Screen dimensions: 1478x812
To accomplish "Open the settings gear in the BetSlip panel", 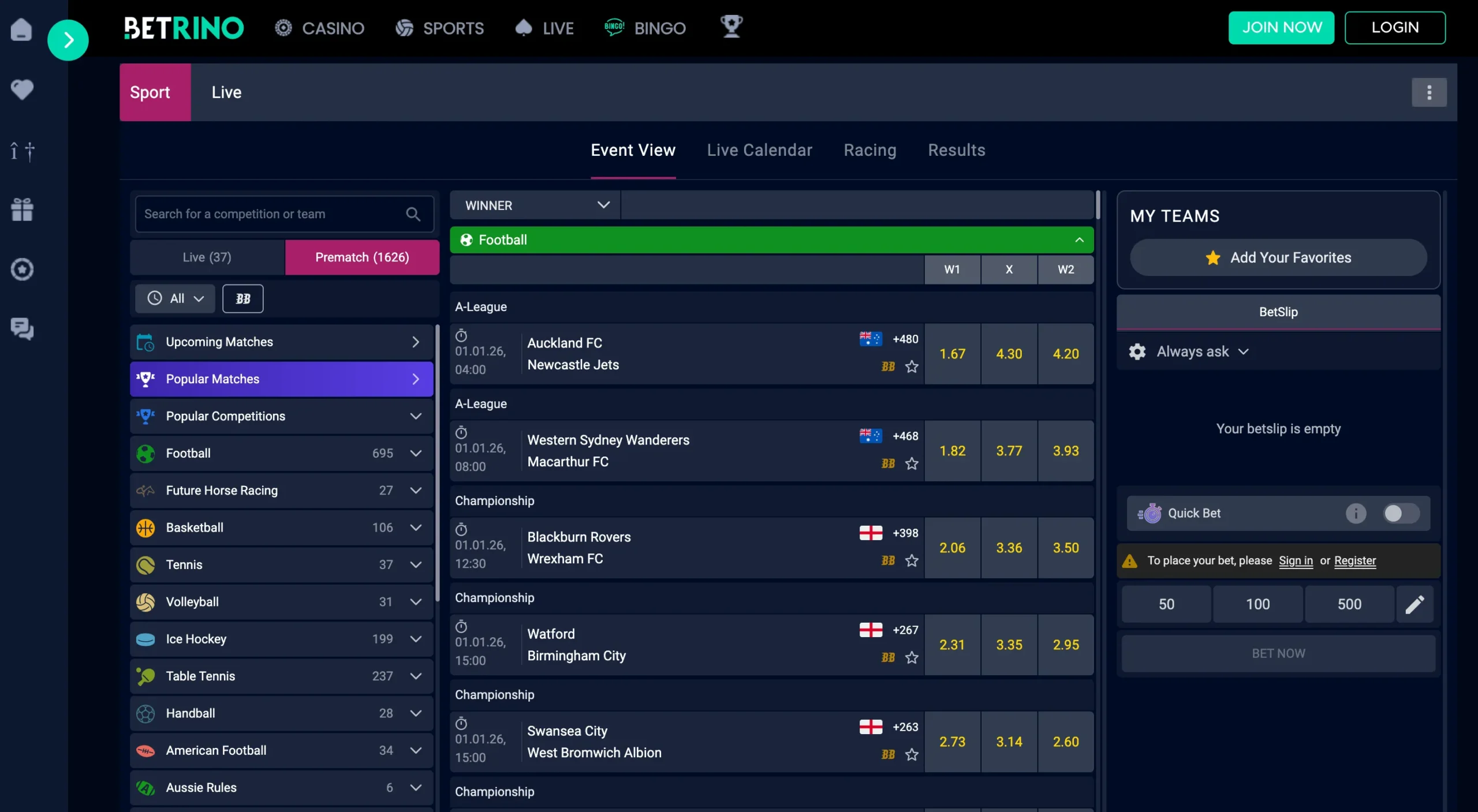I will tap(1137, 351).
